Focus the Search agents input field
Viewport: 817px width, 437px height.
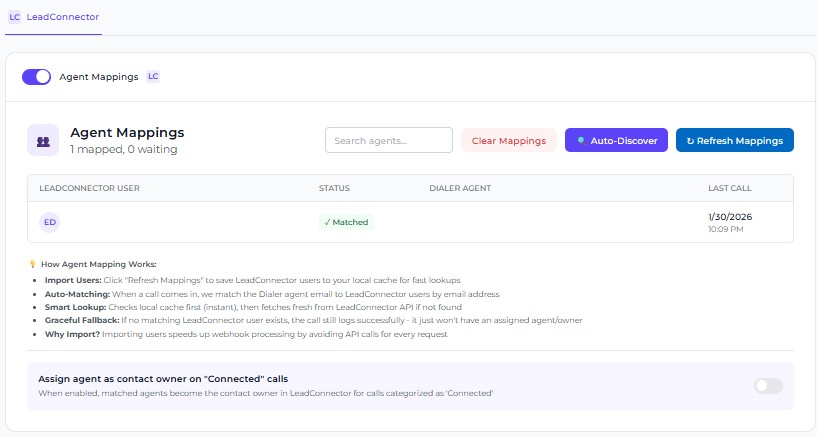pyautogui.click(x=389, y=141)
